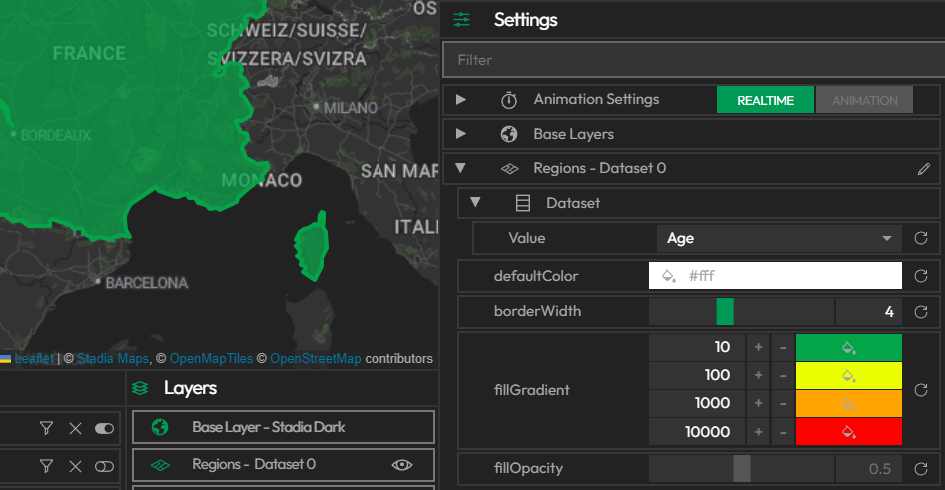Image resolution: width=945 pixels, height=490 pixels.
Task: Reset fillGradient using its refresh icon
Action: pyautogui.click(x=921, y=390)
